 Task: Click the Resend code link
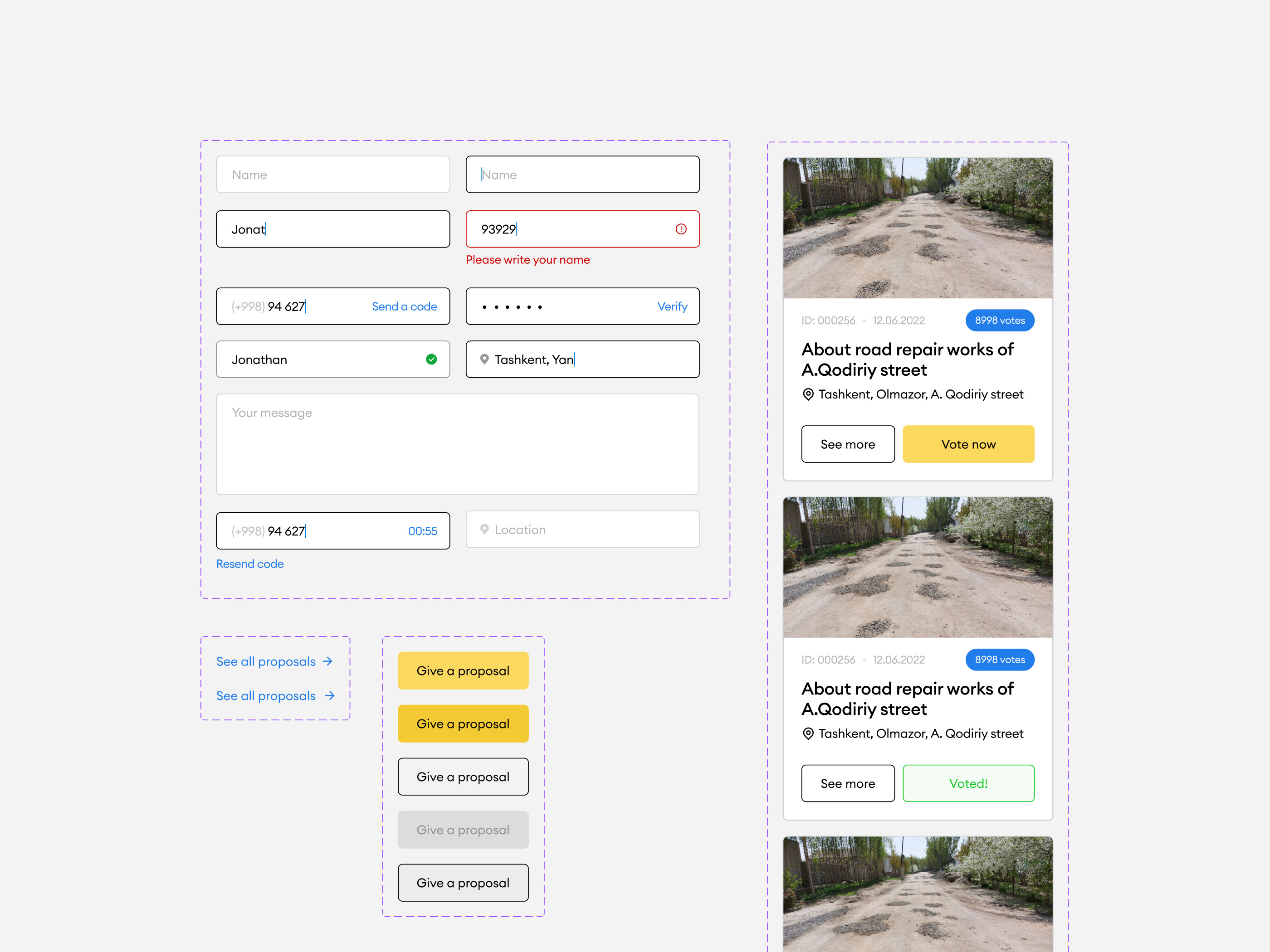[250, 563]
